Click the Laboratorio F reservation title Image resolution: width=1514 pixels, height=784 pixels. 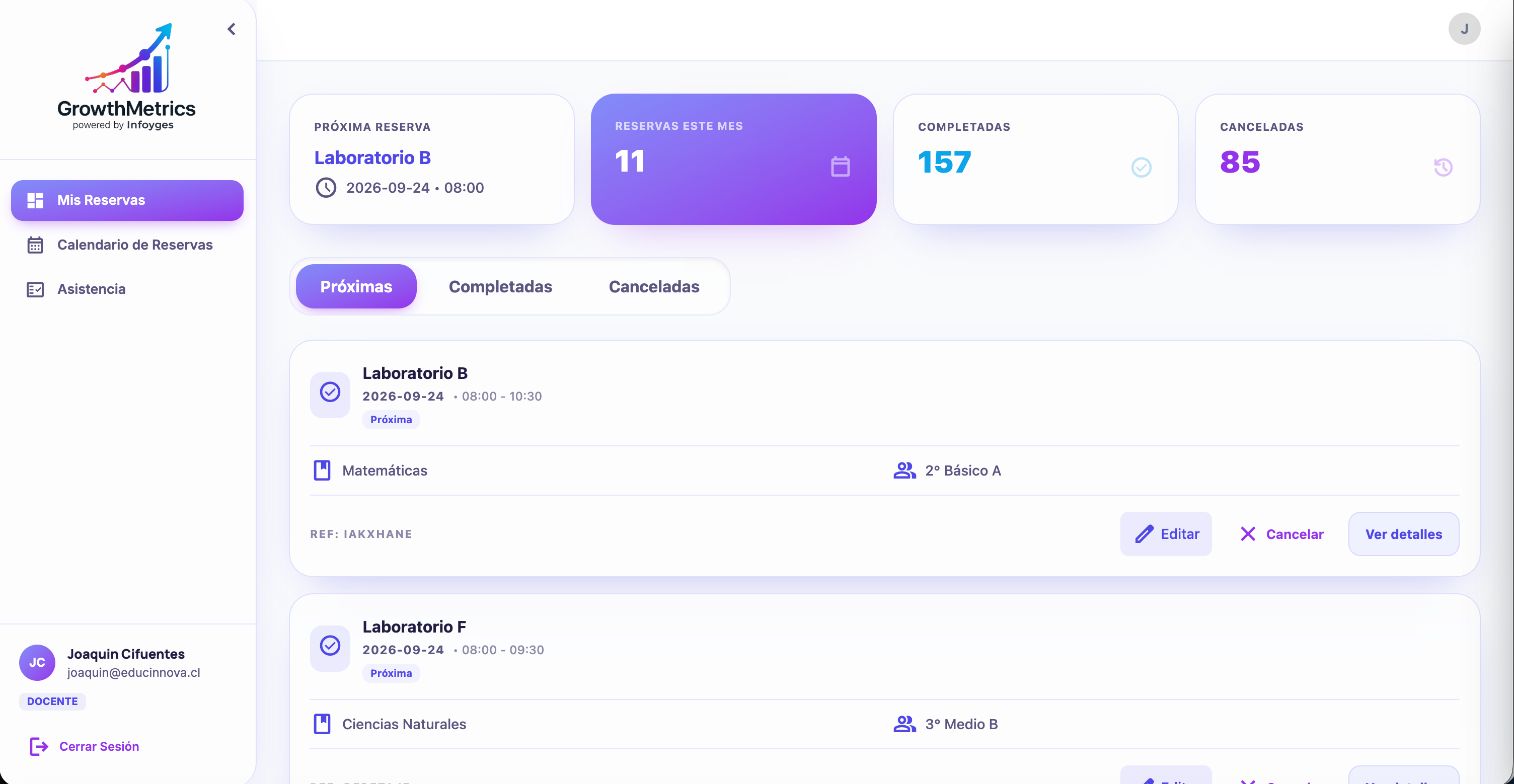point(414,627)
